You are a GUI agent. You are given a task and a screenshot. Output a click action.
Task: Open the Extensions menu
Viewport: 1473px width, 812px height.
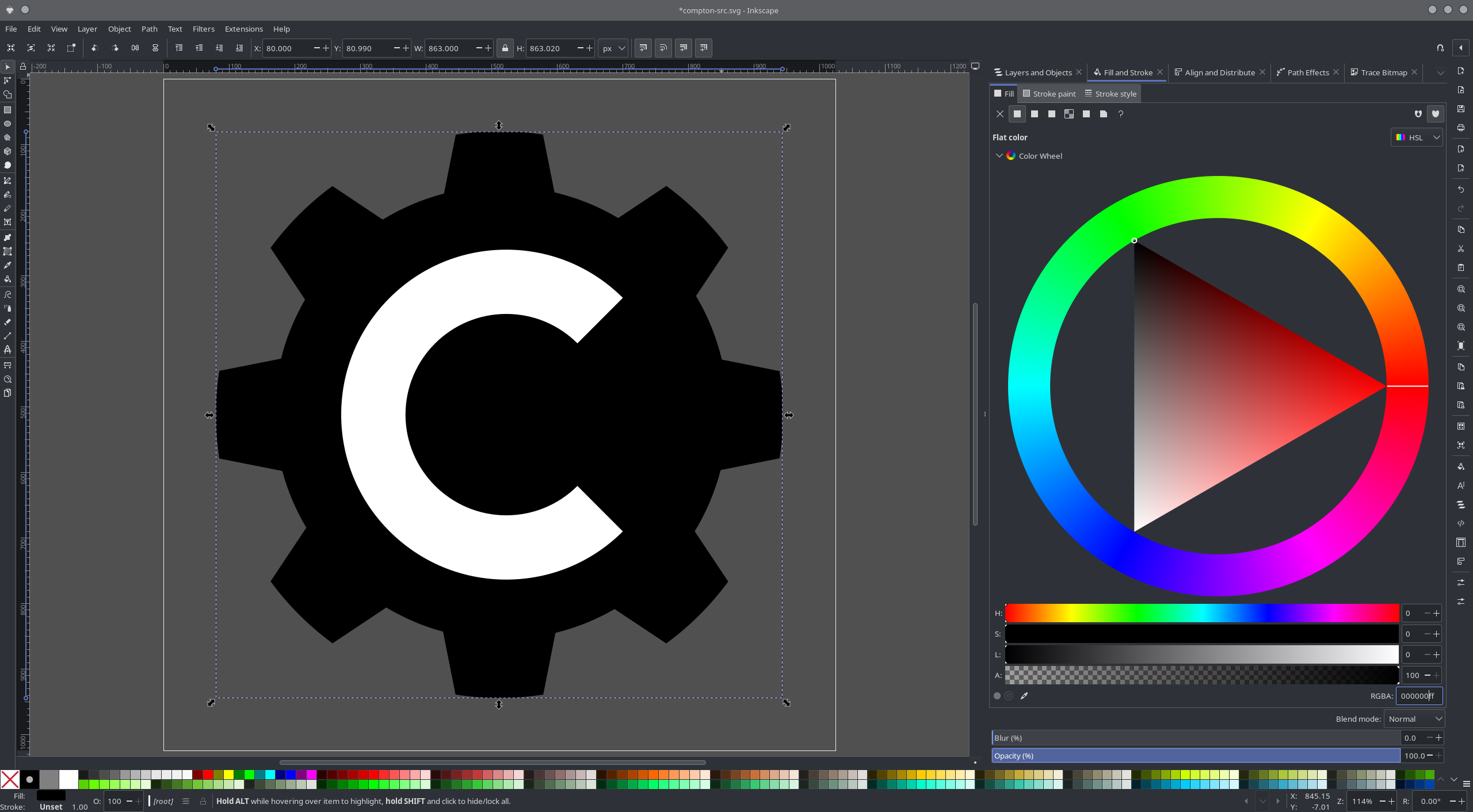[243, 29]
